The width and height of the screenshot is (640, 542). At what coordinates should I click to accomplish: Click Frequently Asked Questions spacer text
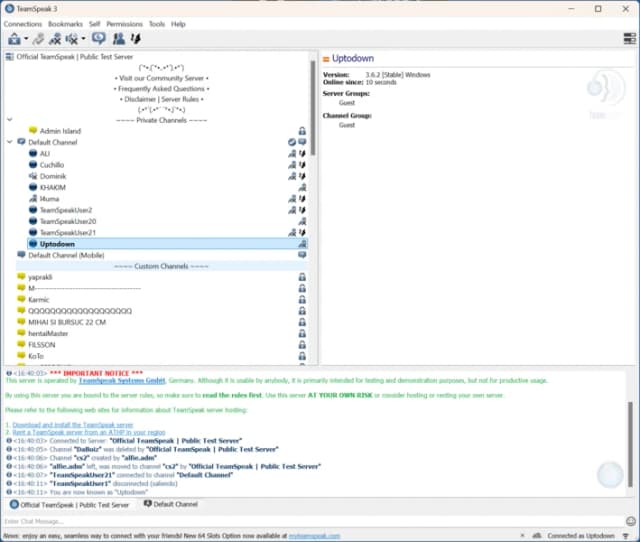pos(162,89)
